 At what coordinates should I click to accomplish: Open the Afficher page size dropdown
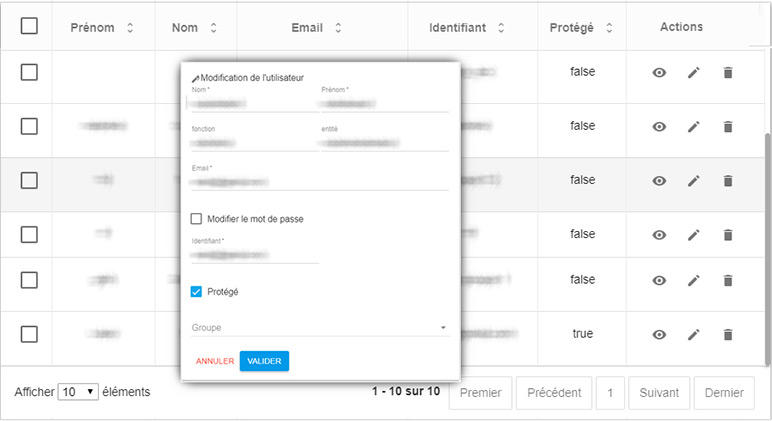click(x=78, y=392)
